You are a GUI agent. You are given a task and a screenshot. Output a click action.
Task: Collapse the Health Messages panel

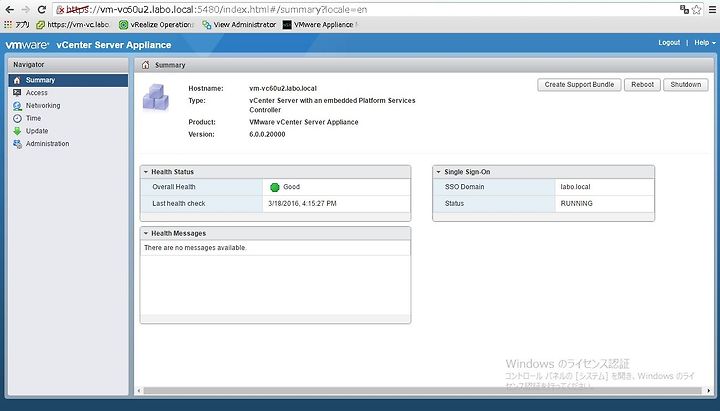[146, 233]
